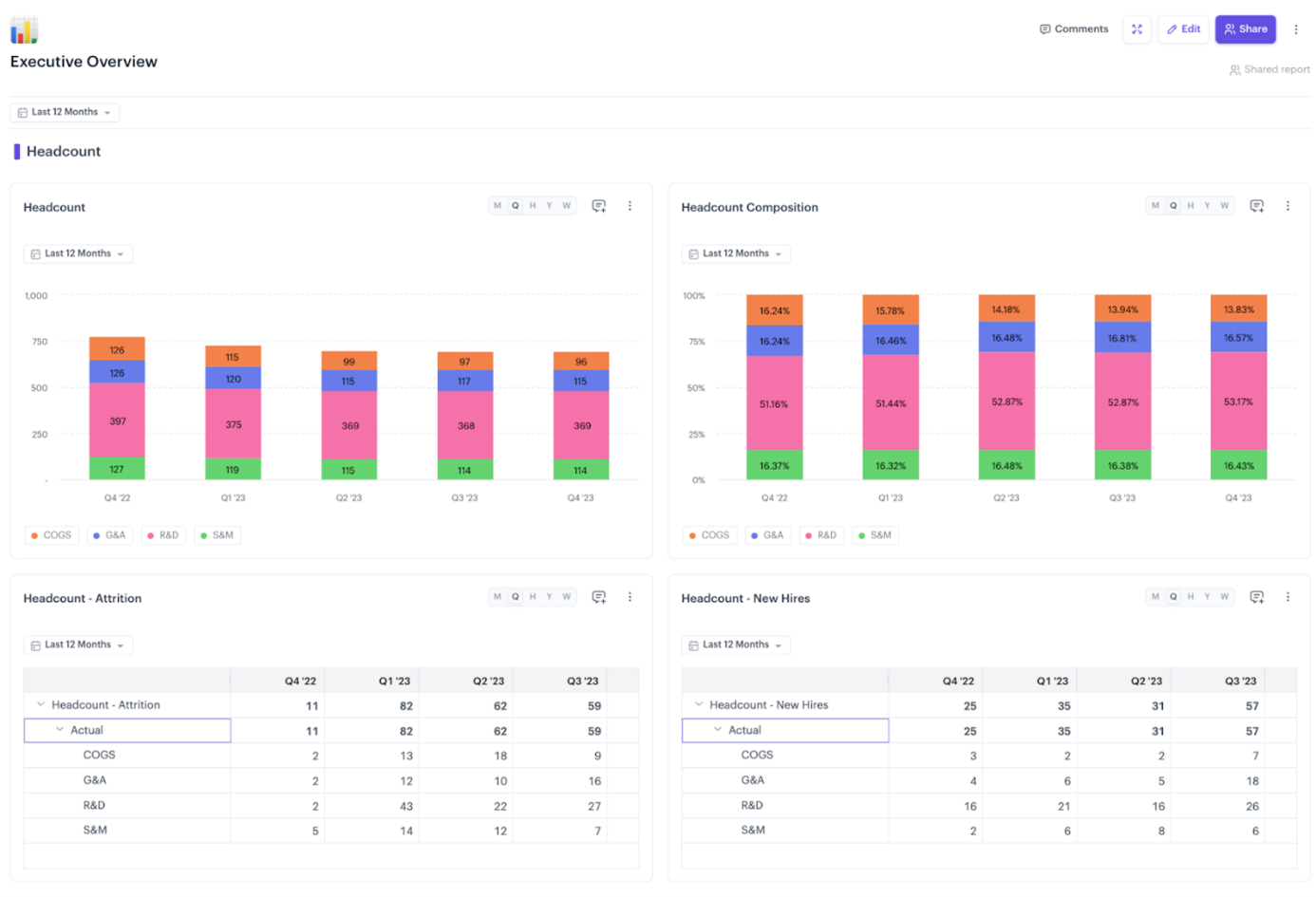
Task: Click the pink R&D legend swatch
Action: [x=152, y=534]
